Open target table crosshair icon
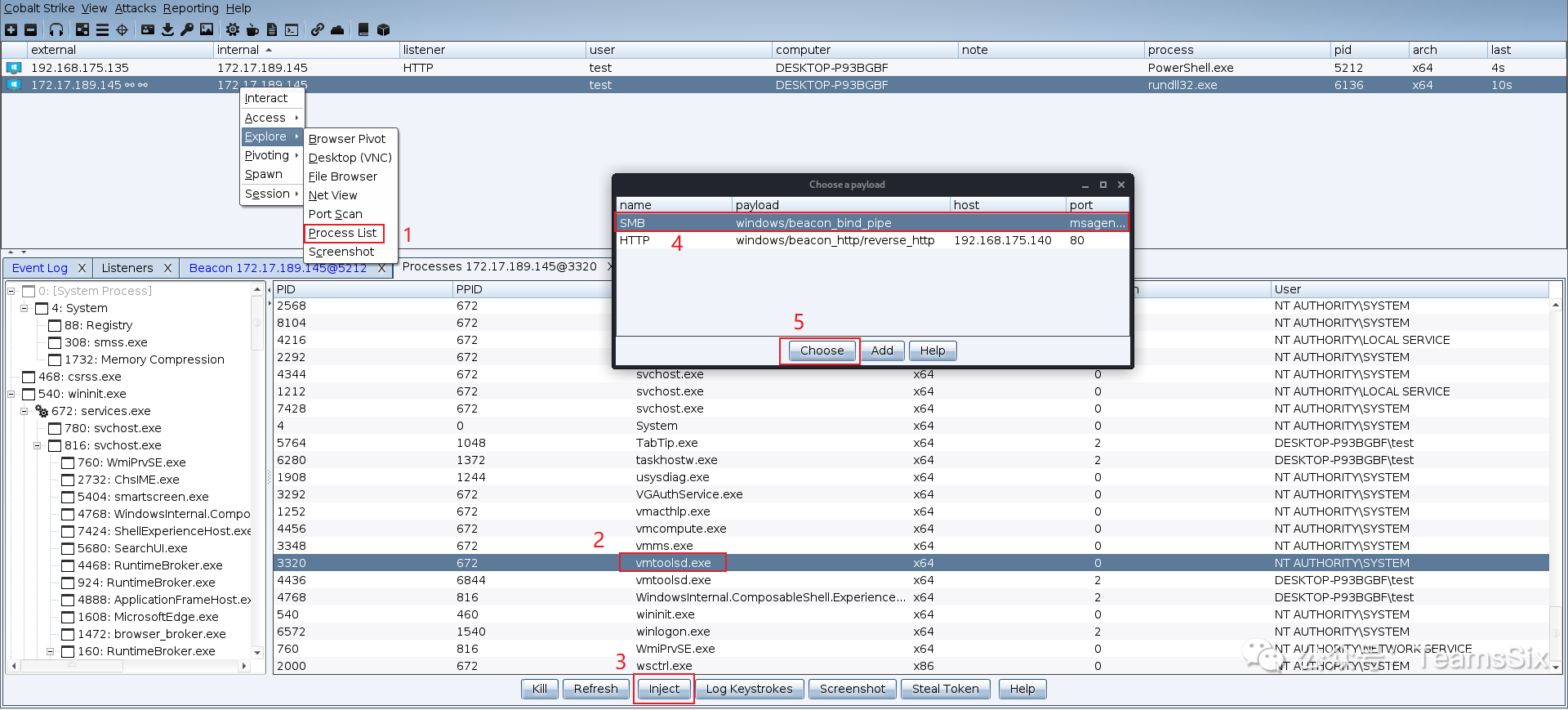The width and height of the screenshot is (1568, 710). pos(122,30)
